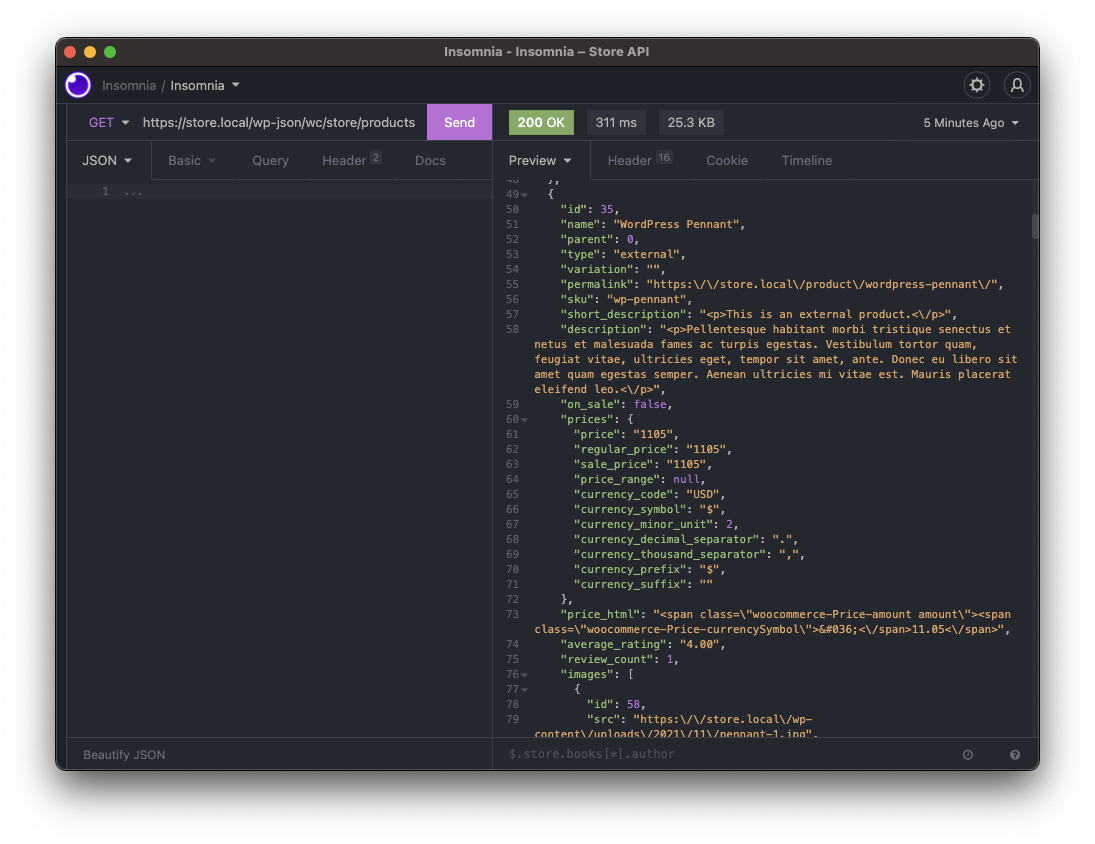The width and height of the screenshot is (1095, 844).
Task: Click the purple Insomnia workspace logo
Action: (x=77, y=85)
